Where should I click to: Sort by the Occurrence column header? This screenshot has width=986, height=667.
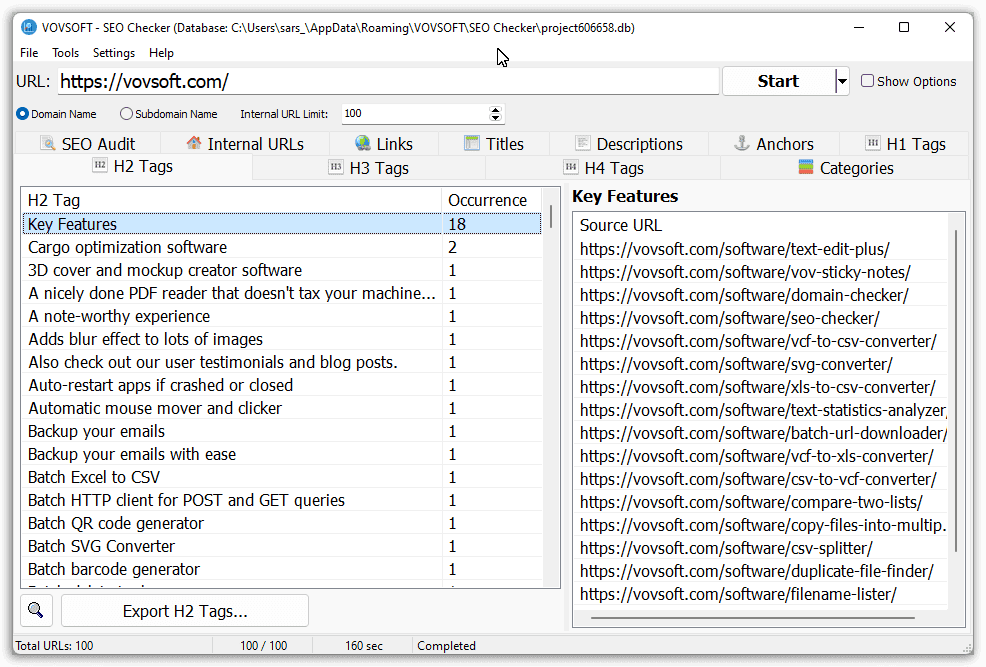click(492, 200)
